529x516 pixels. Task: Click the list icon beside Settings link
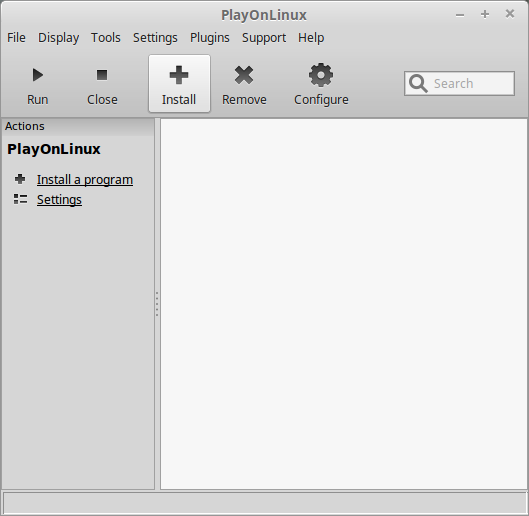click(x=20, y=199)
